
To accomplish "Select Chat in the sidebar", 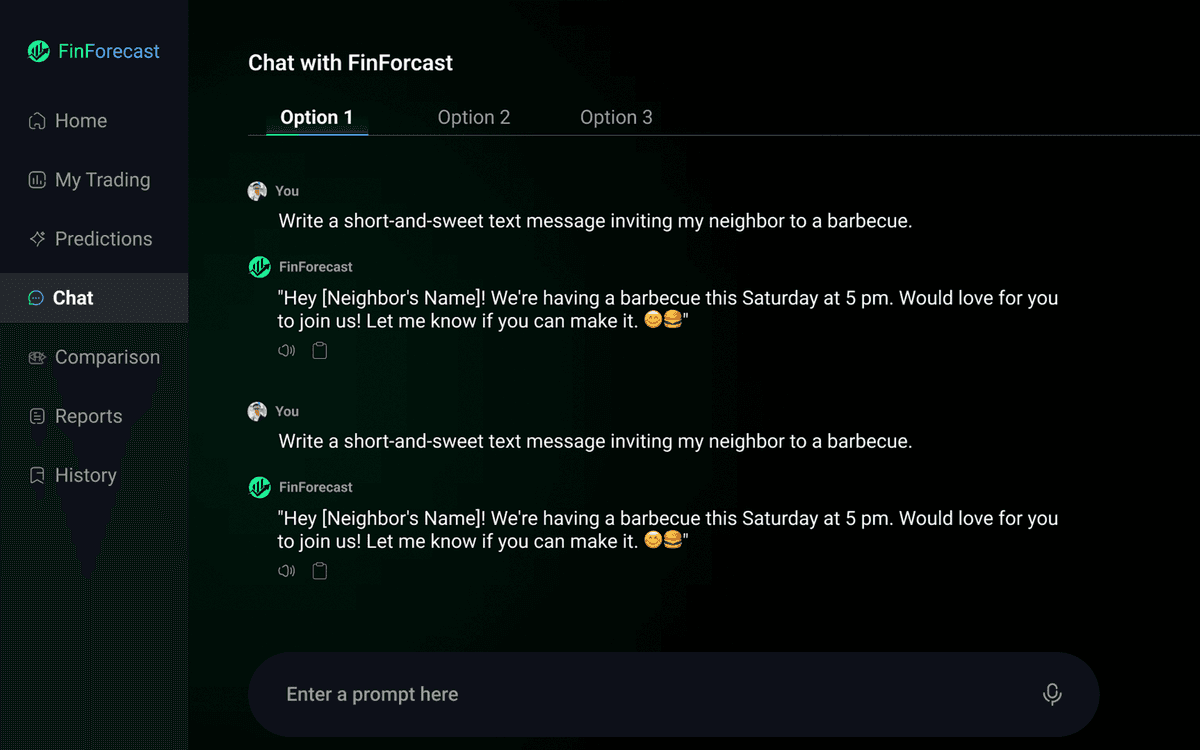I will 73,298.
